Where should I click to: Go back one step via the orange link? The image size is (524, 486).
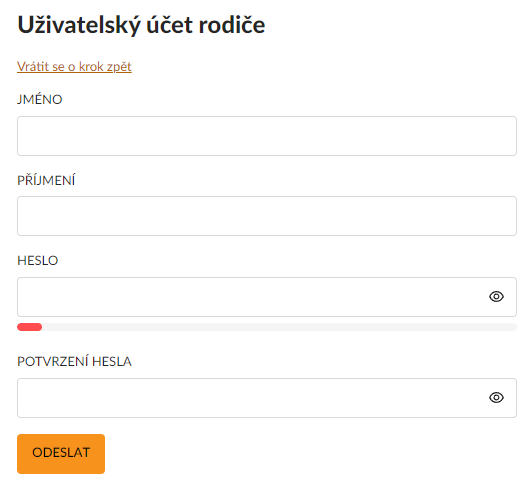click(x=74, y=67)
